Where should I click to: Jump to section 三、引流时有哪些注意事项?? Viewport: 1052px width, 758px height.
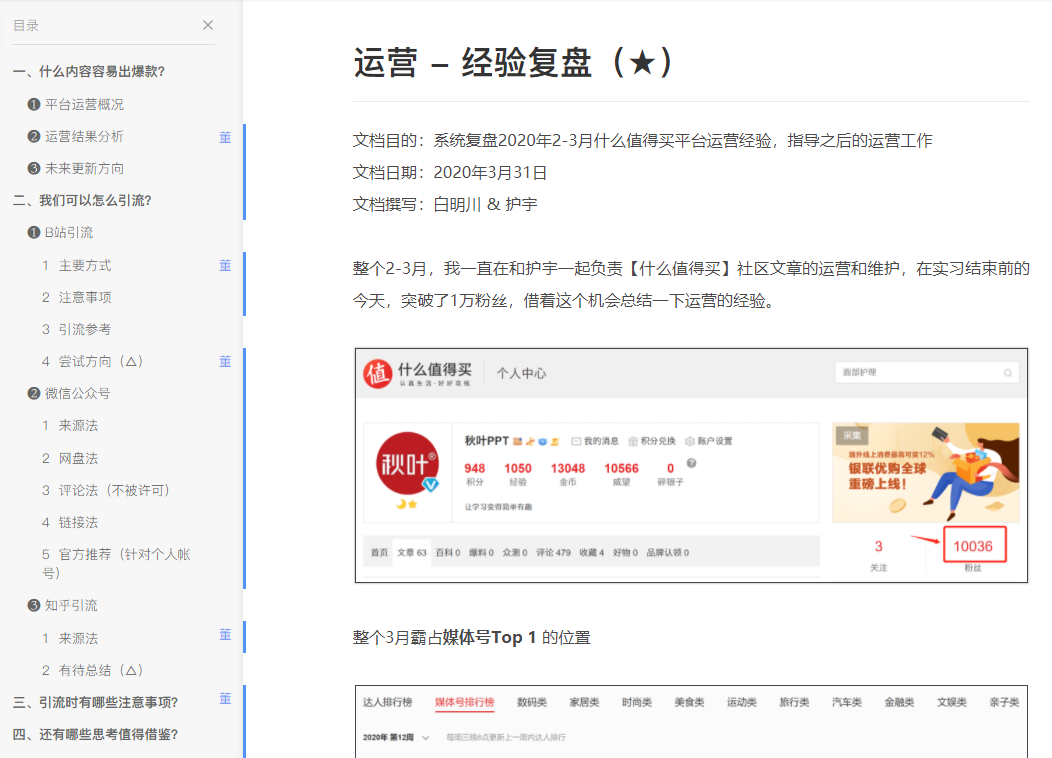pyautogui.click(x=95, y=702)
